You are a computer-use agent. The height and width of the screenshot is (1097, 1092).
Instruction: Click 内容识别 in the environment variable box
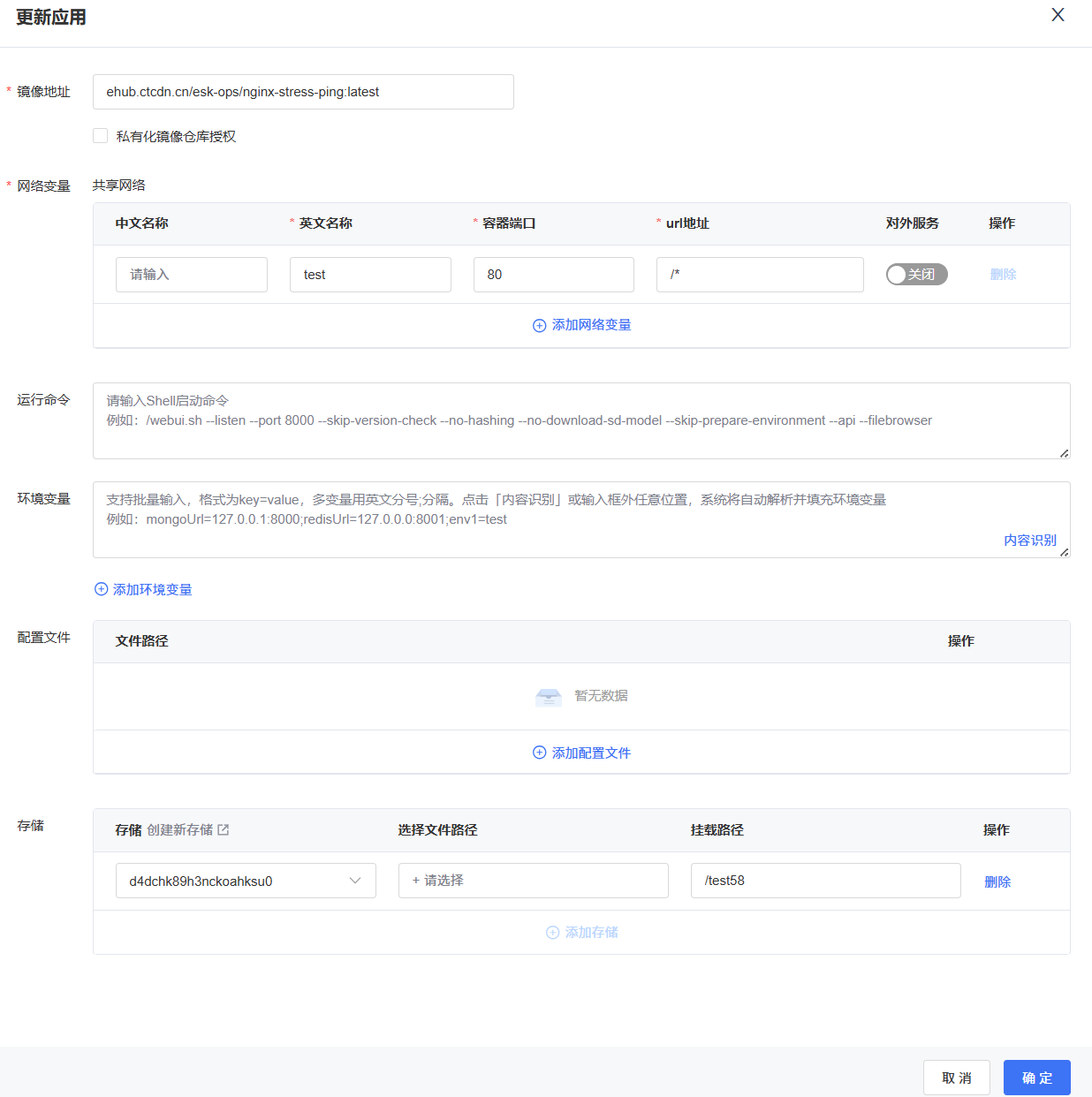click(1029, 540)
